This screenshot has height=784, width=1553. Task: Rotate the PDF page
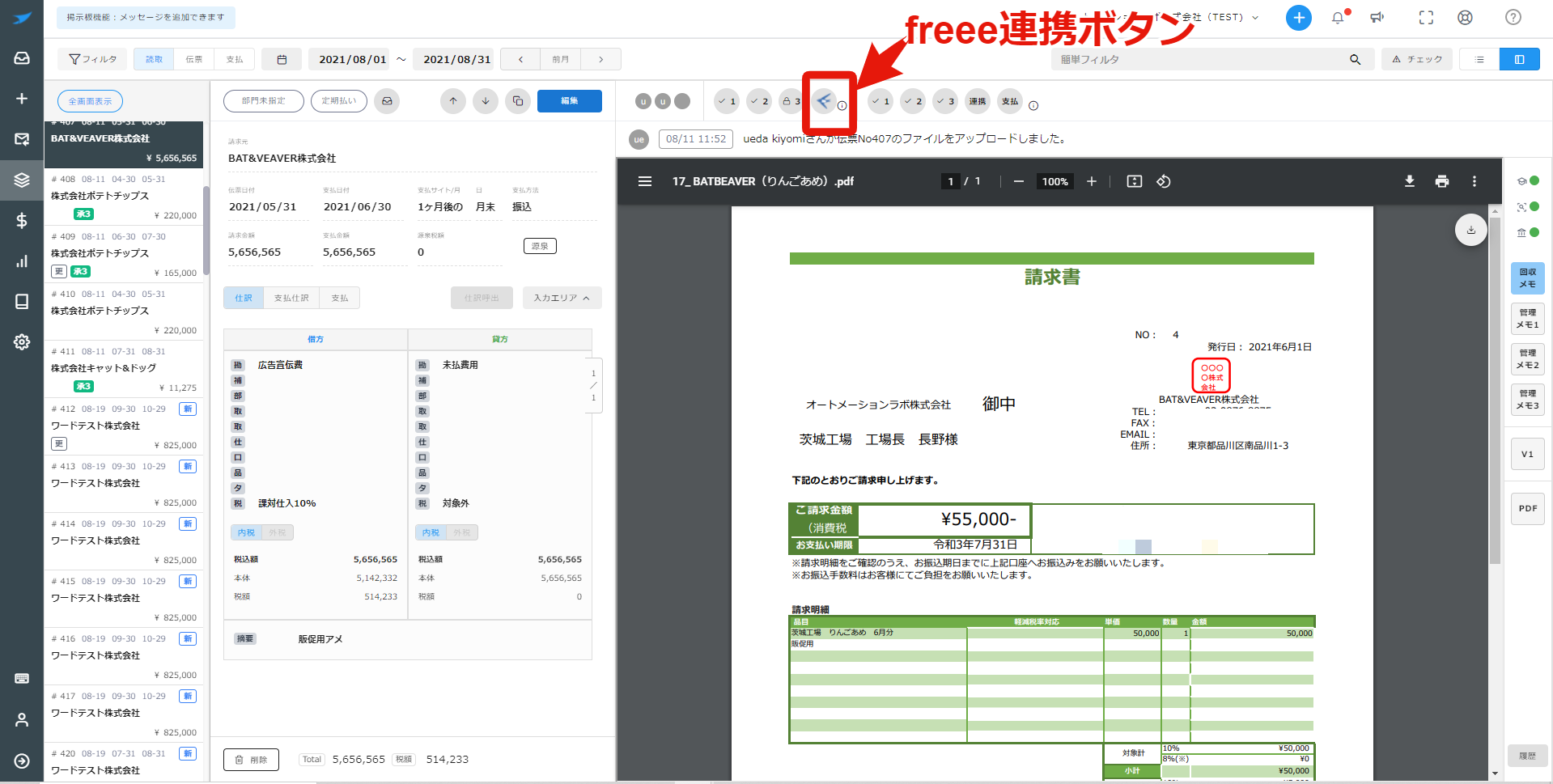[1164, 181]
